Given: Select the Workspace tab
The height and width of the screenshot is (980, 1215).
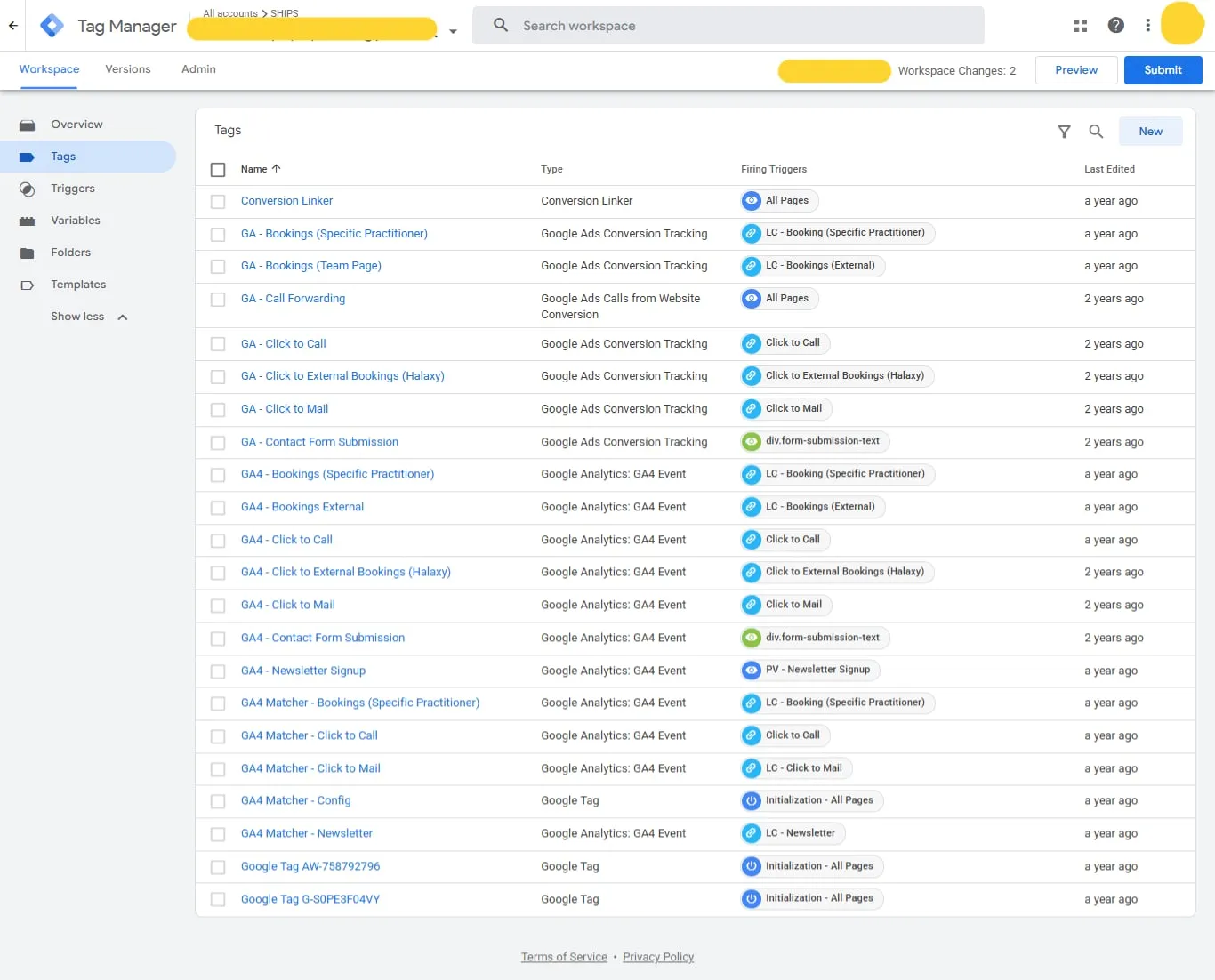Looking at the screenshot, I should point(49,69).
